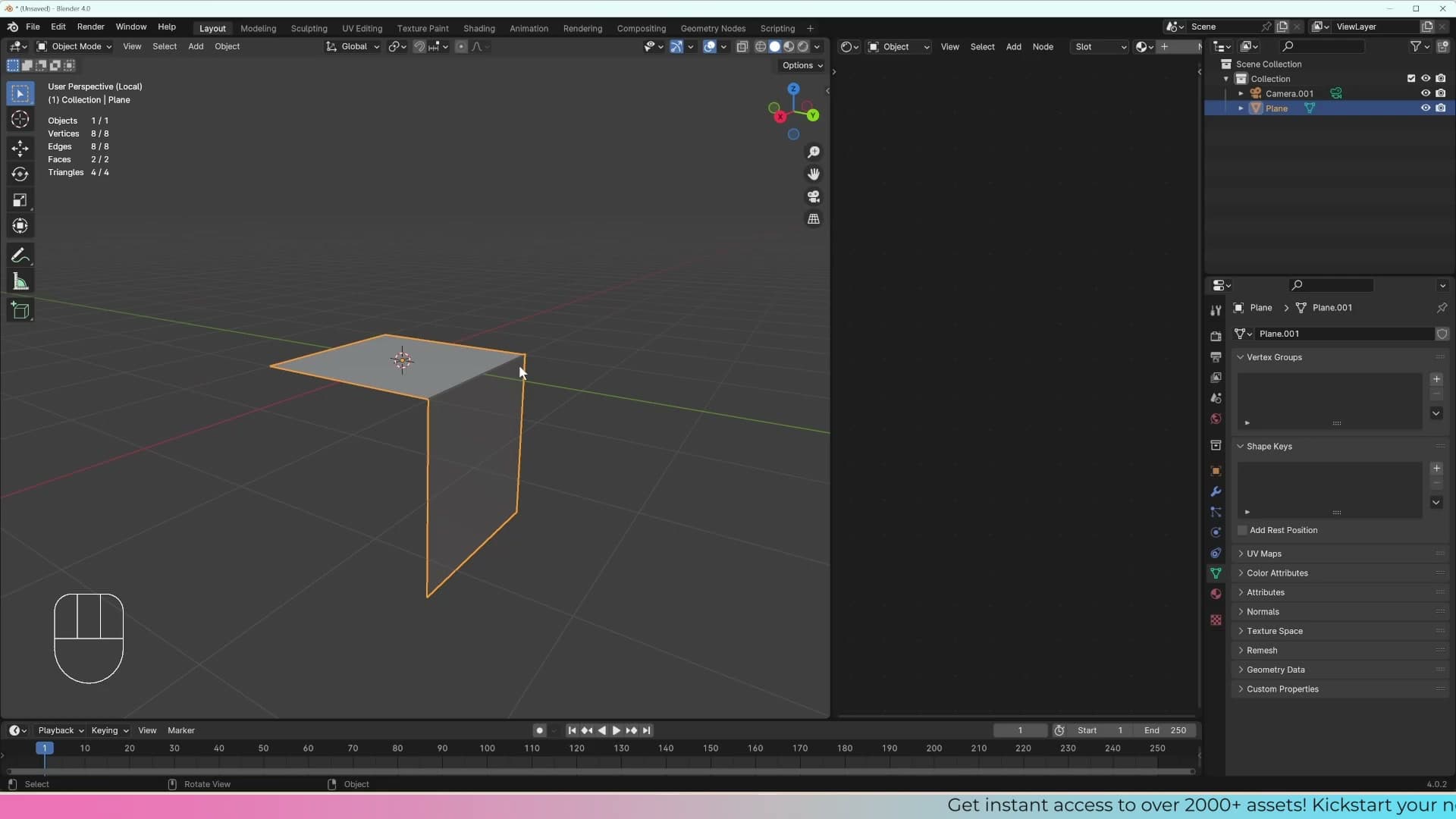Click the End frame field

coord(1166,730)
